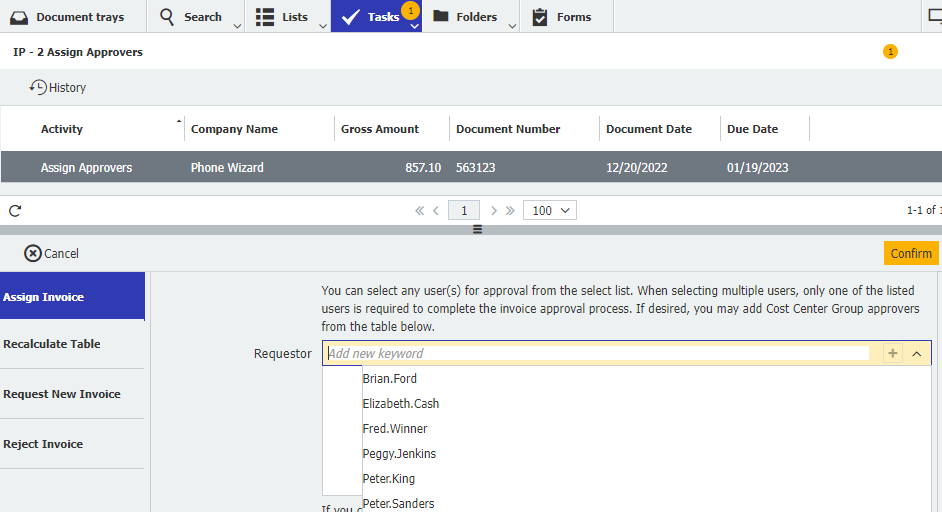The height and width of the screenshot is (512, 942).
Task: Choose Peggy.Jenkins from the list
Action: pyautogui.click(x=399, y=454)
